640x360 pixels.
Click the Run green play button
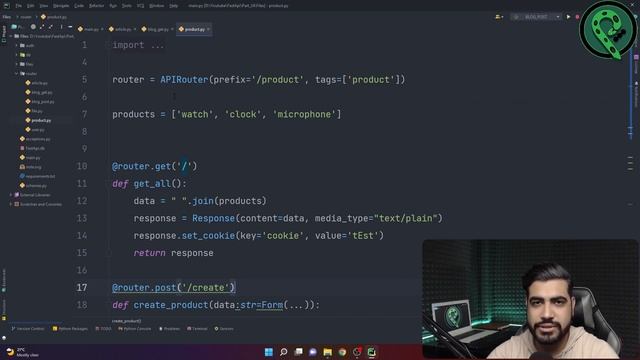click(568, 17)
